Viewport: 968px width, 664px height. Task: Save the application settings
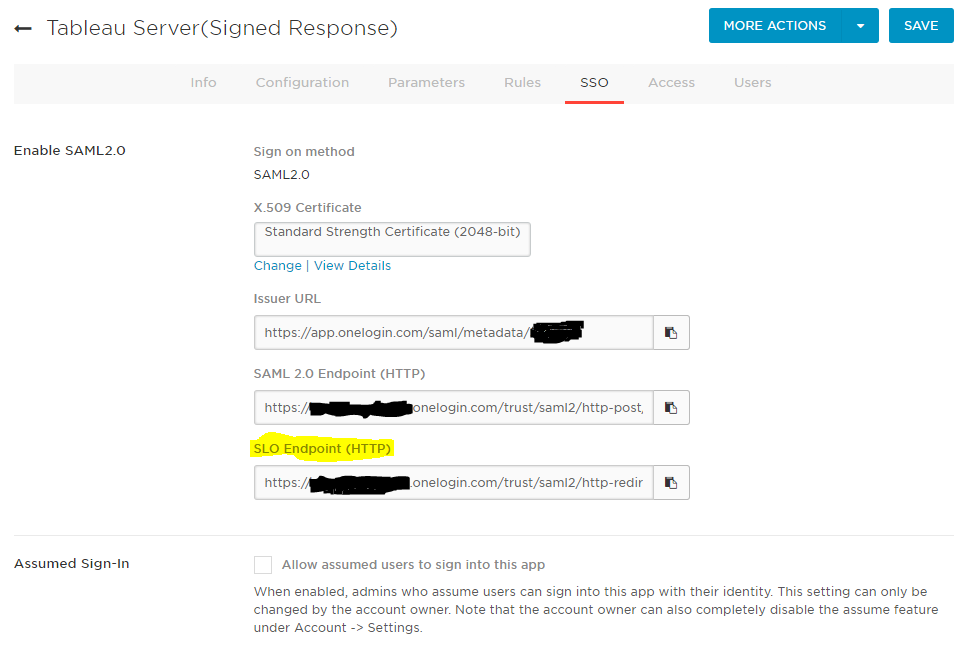[x=921, y=26]
